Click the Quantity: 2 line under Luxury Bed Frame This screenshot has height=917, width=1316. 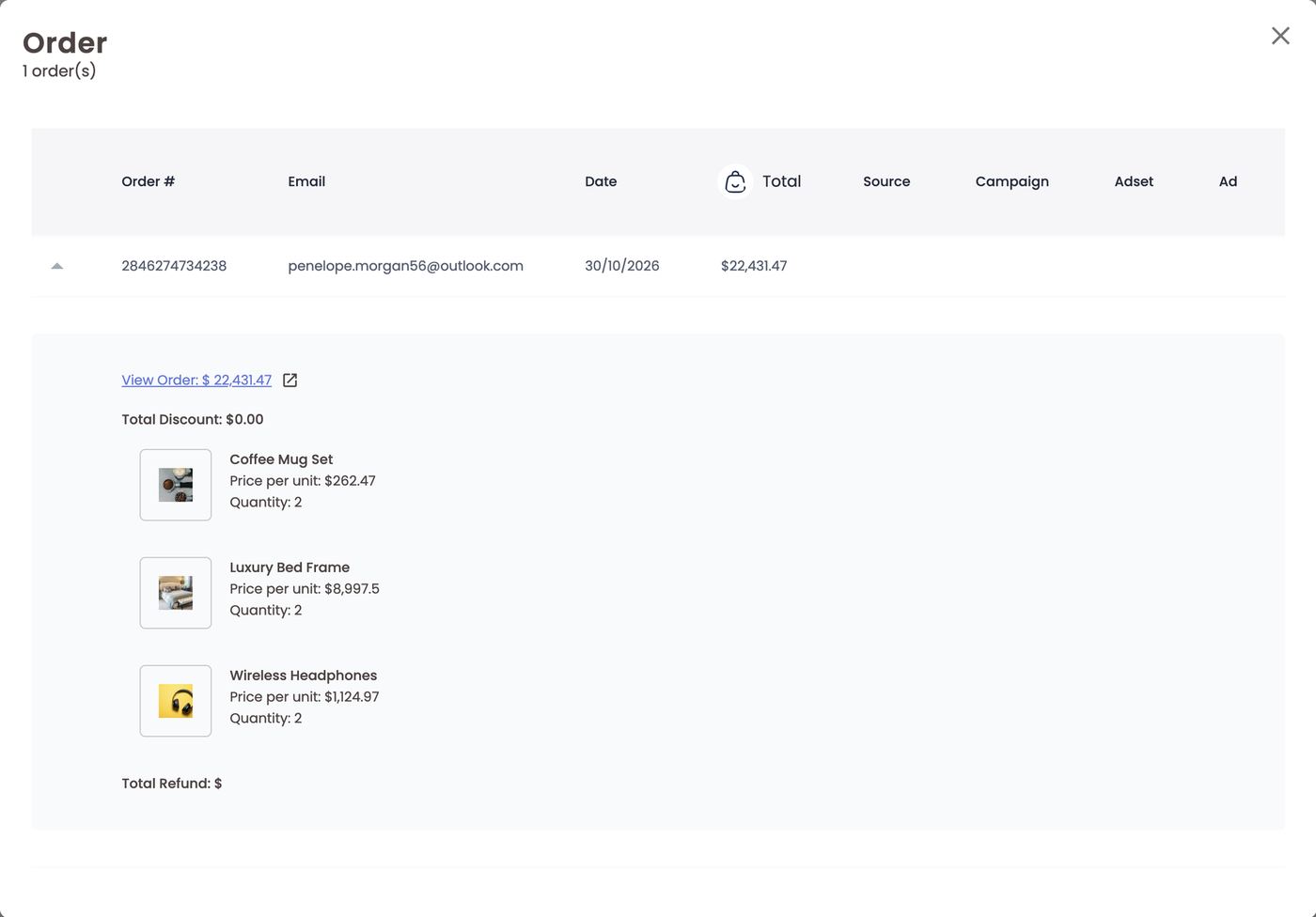[x=266, y=611]
